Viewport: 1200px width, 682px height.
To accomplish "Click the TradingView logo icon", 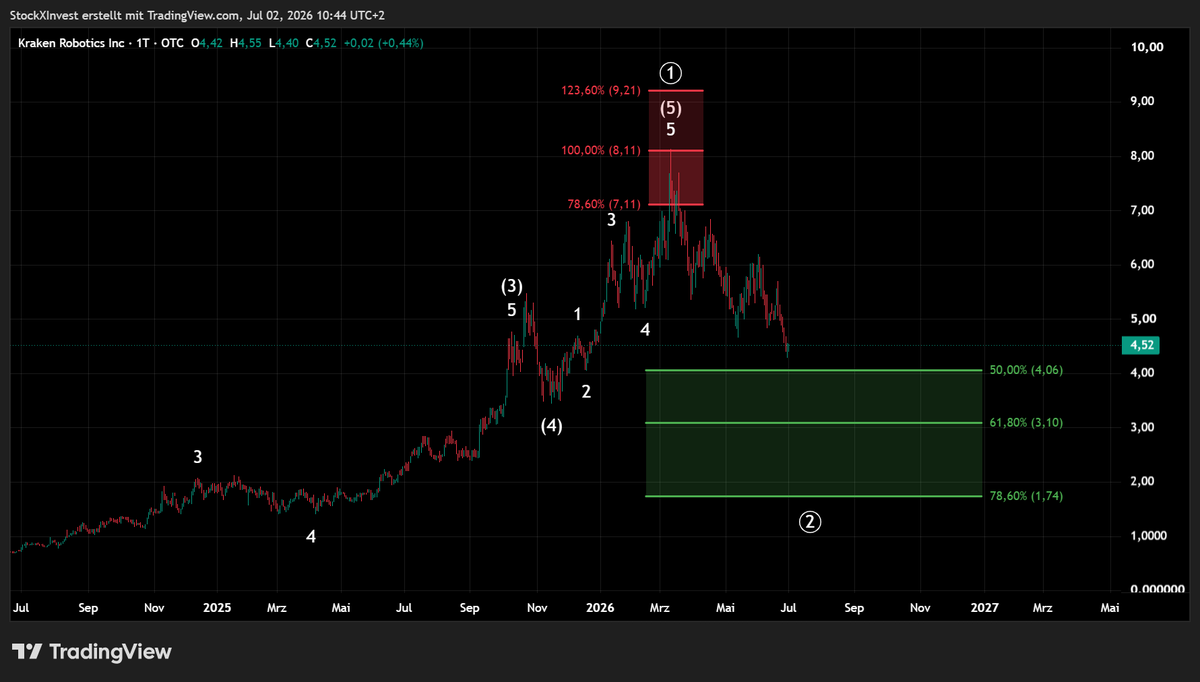I will click(27, 652).
